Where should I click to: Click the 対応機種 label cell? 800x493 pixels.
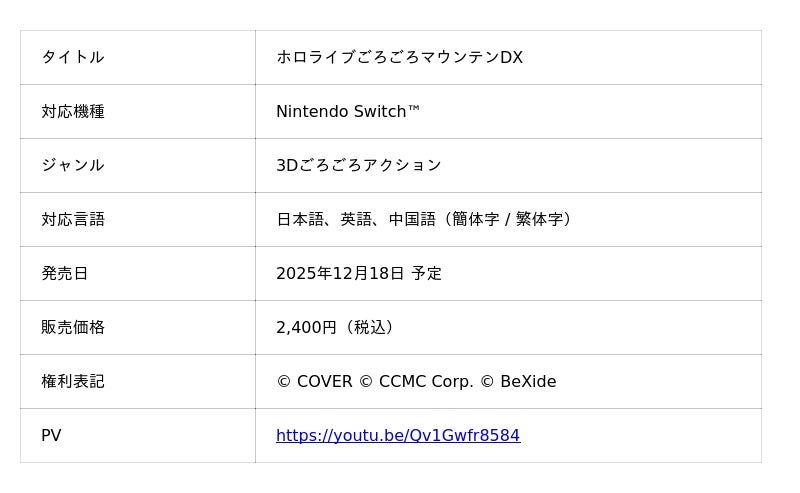73,112
